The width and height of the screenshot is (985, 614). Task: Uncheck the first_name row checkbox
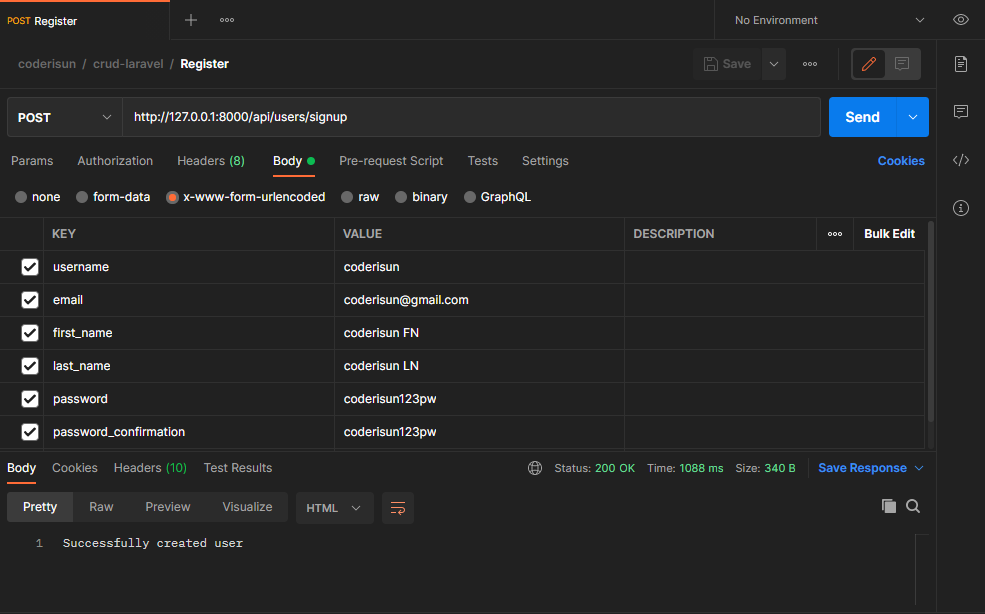click(30, 333)
